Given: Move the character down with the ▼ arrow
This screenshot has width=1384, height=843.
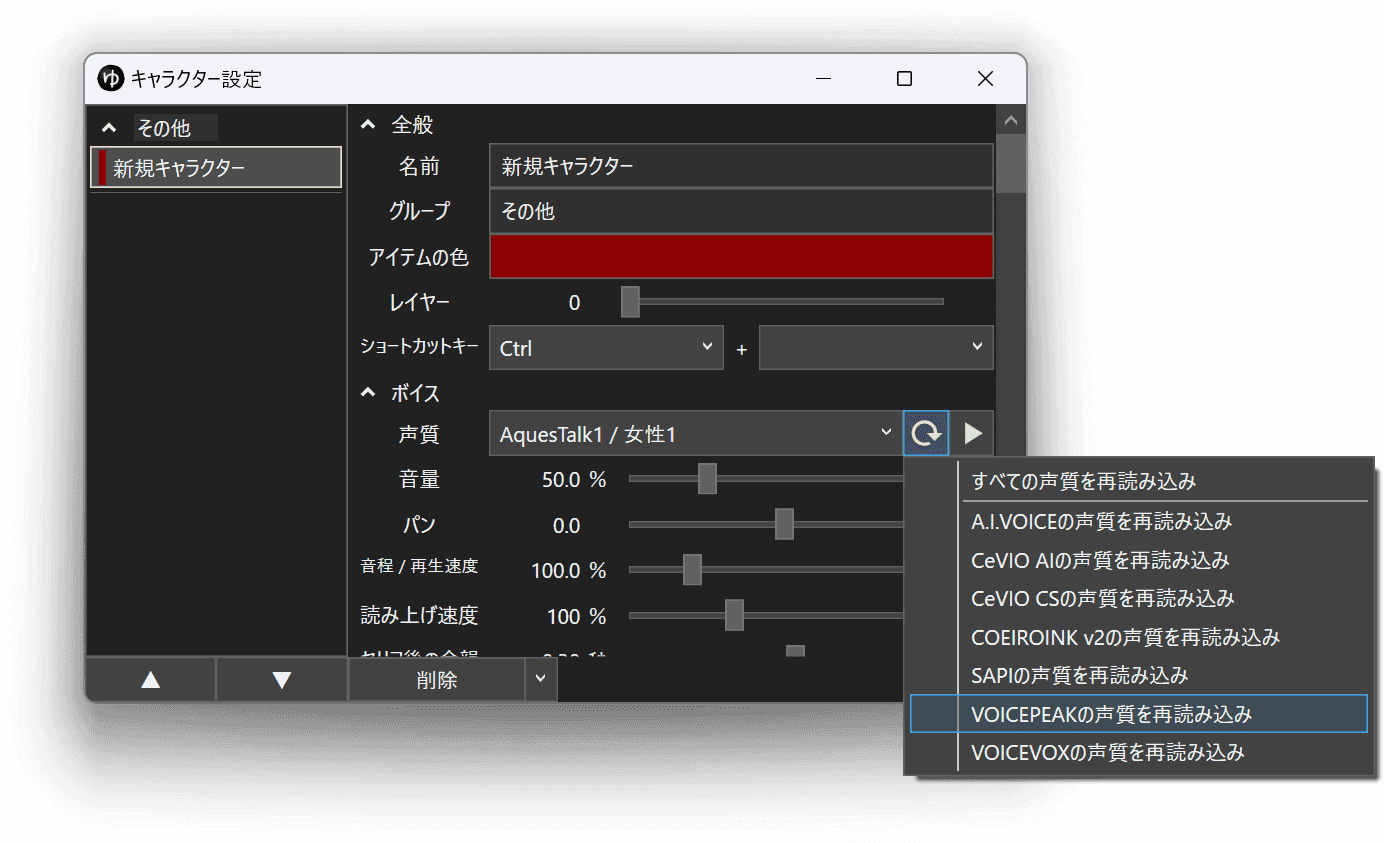Looking at the screenshot, I should coord(281,679).
